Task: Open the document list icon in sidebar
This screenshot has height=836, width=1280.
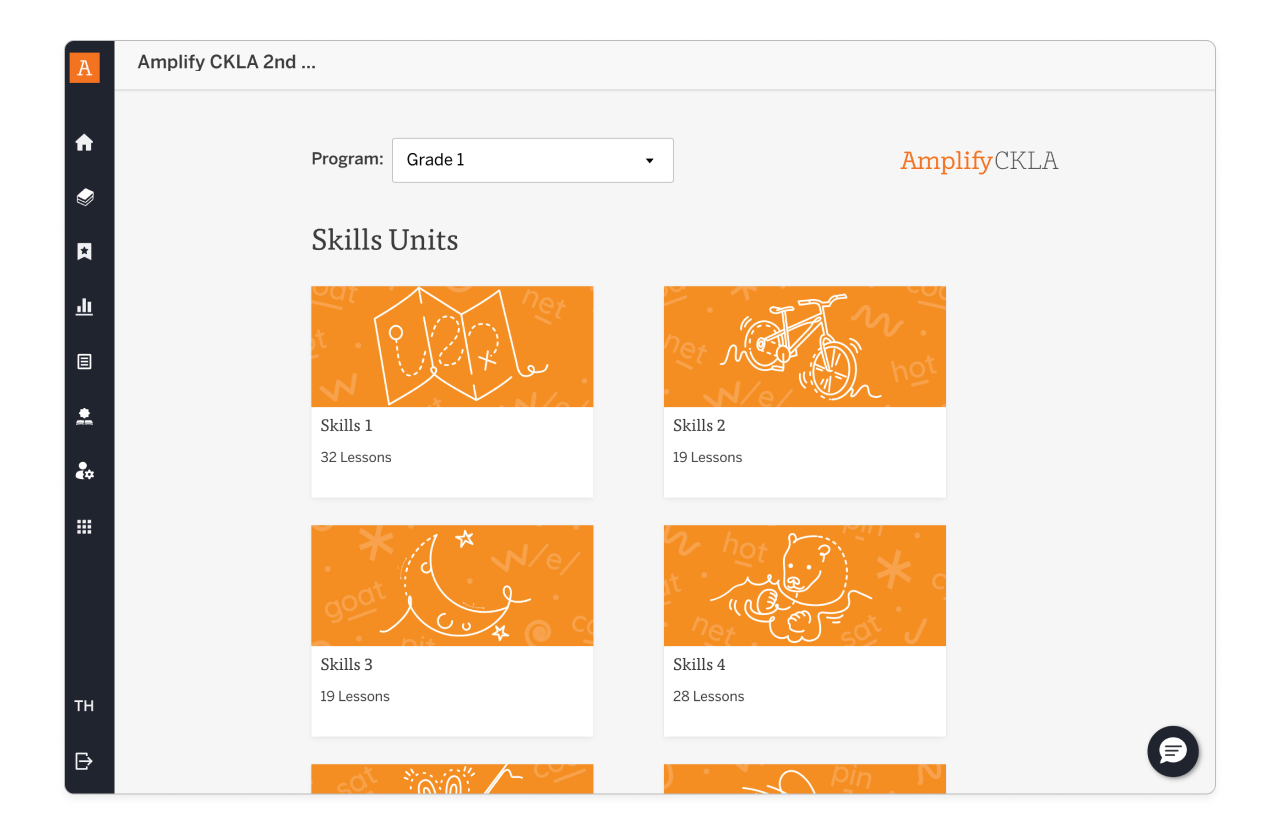Action: 85,361
